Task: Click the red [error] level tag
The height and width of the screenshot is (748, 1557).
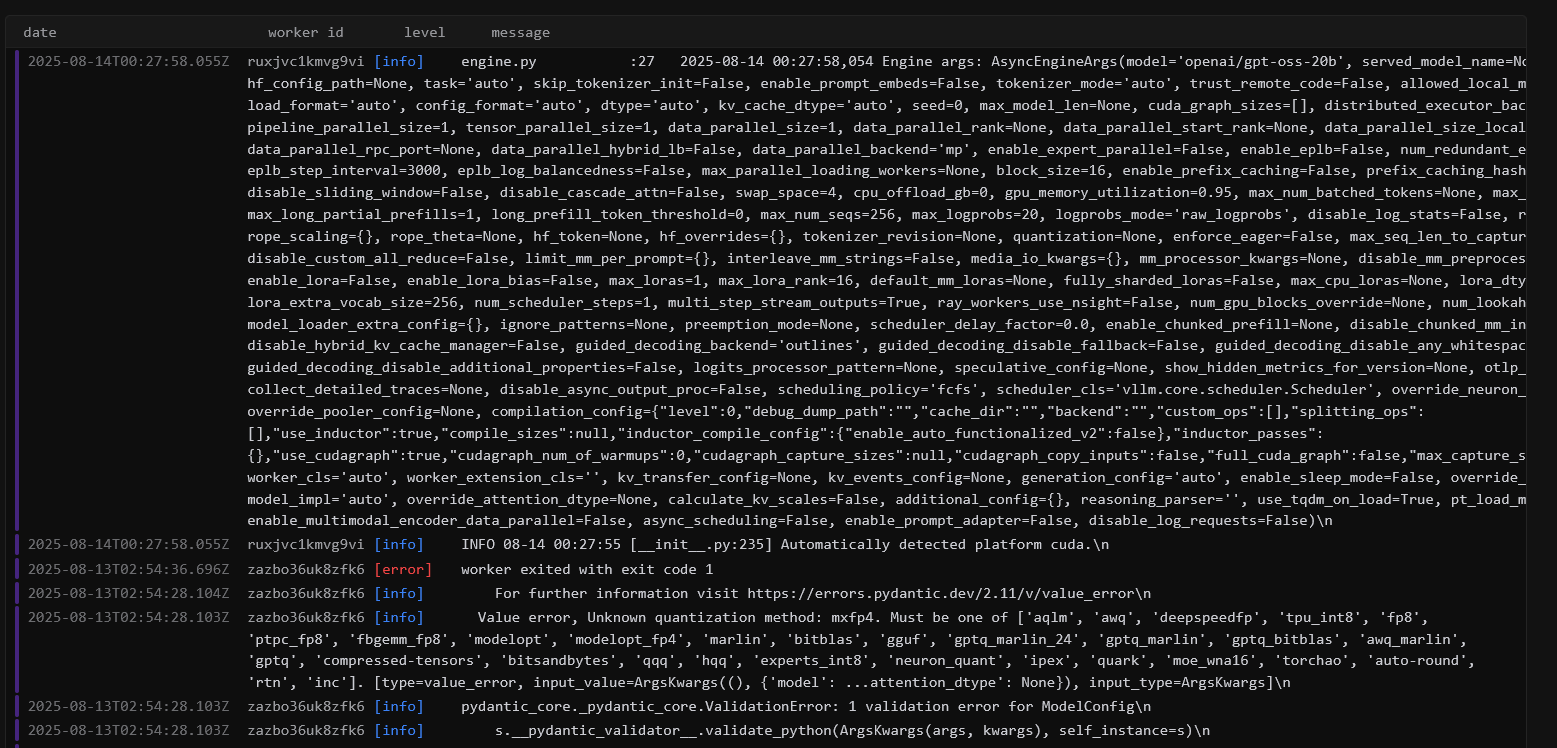Action: [403, 569]
